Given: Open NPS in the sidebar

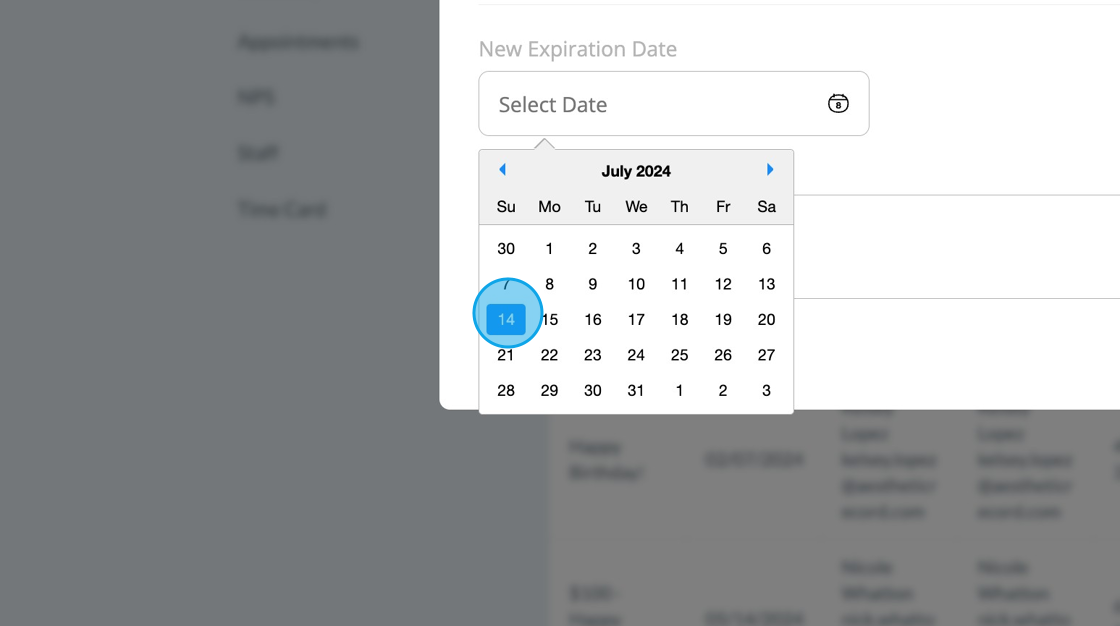Looking at the screenshot, I should coord(256,98).
